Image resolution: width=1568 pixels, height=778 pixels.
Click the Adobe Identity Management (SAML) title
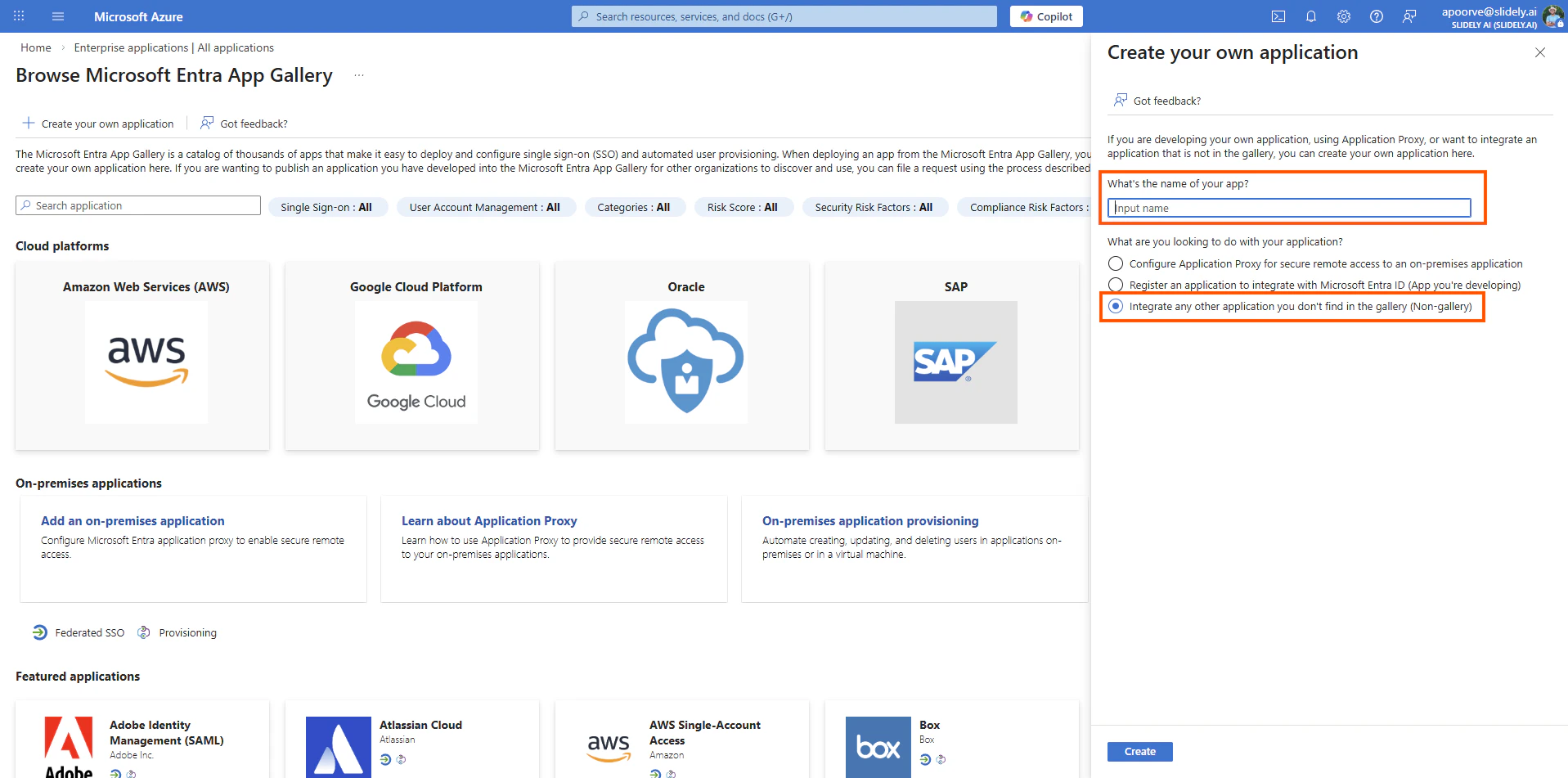click(167, 732)
